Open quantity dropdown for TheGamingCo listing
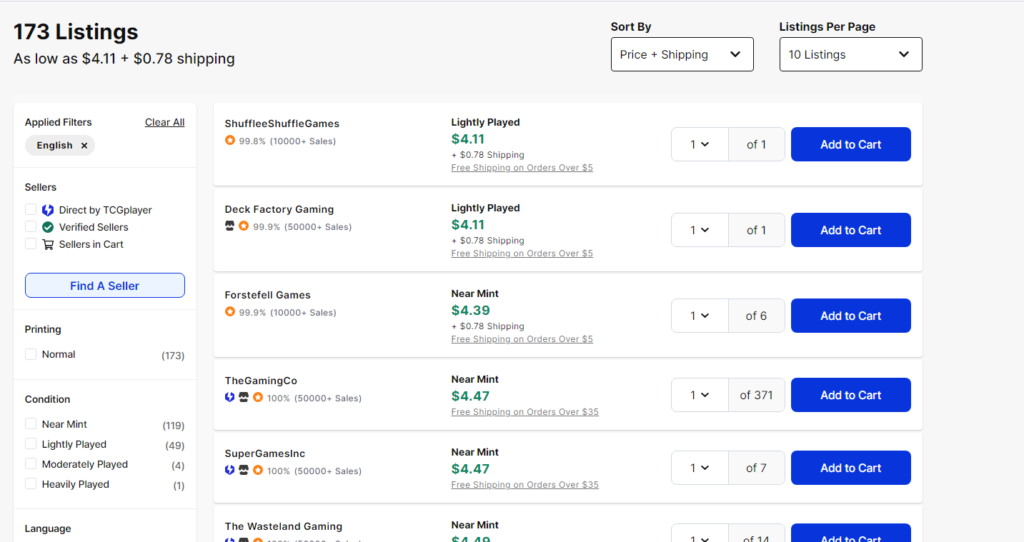The height and width of the screenshot is (542, 1024). (x=699, y=395)
